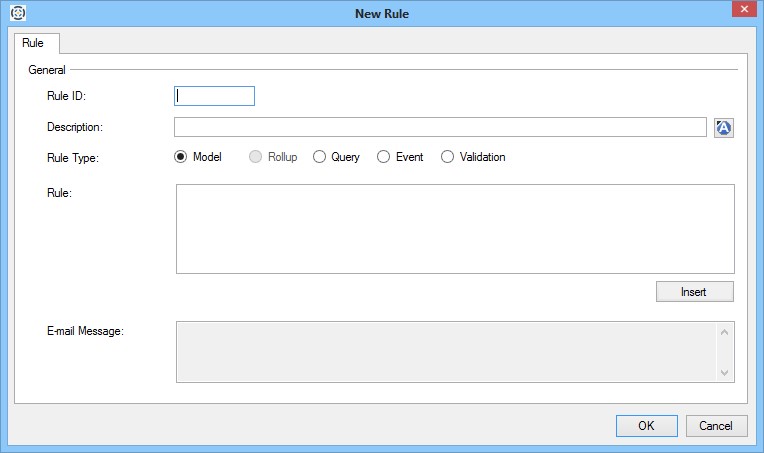The width and height of the screenshot is (764, 453).
Task: Switch to the Rule tab
Action: coord(33,43)
